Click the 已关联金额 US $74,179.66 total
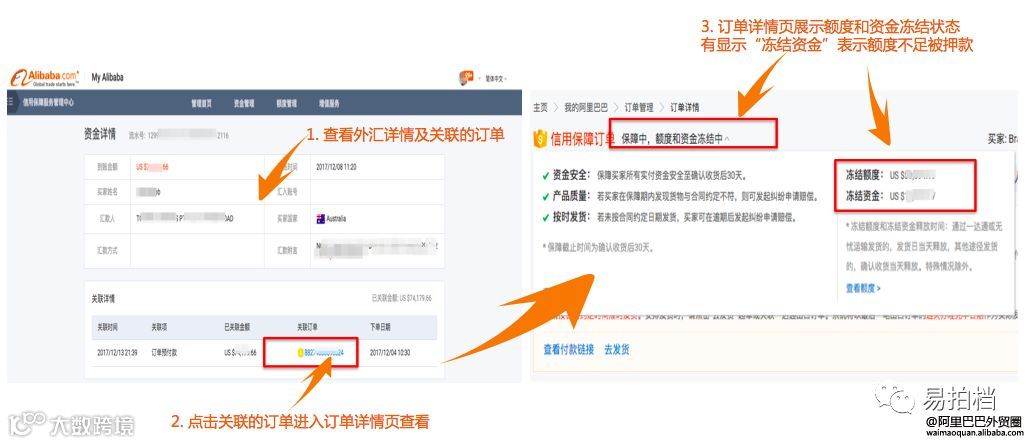Screen dimensions: 1030x444 401,298
